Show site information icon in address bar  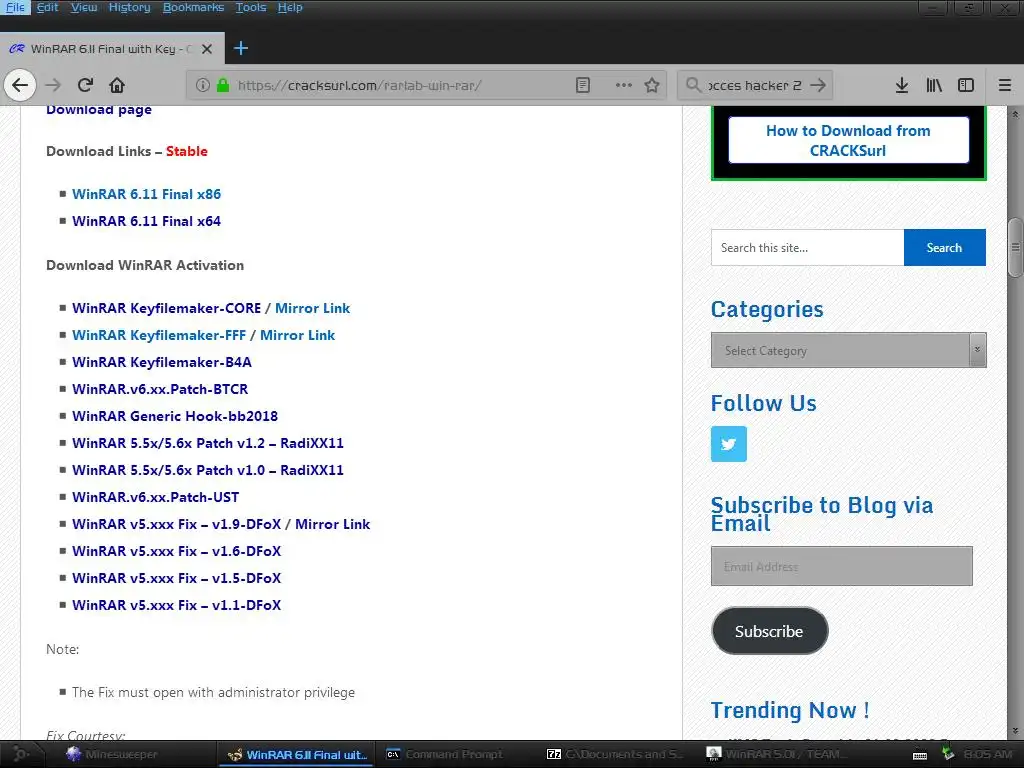pyautogui.click(x=202, y=85)
